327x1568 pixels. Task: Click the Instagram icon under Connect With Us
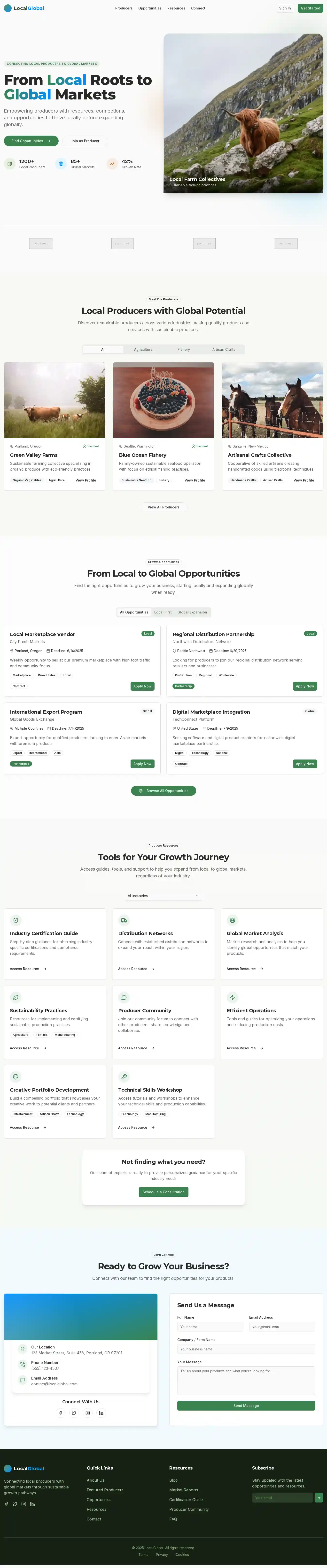[87, 1413]
